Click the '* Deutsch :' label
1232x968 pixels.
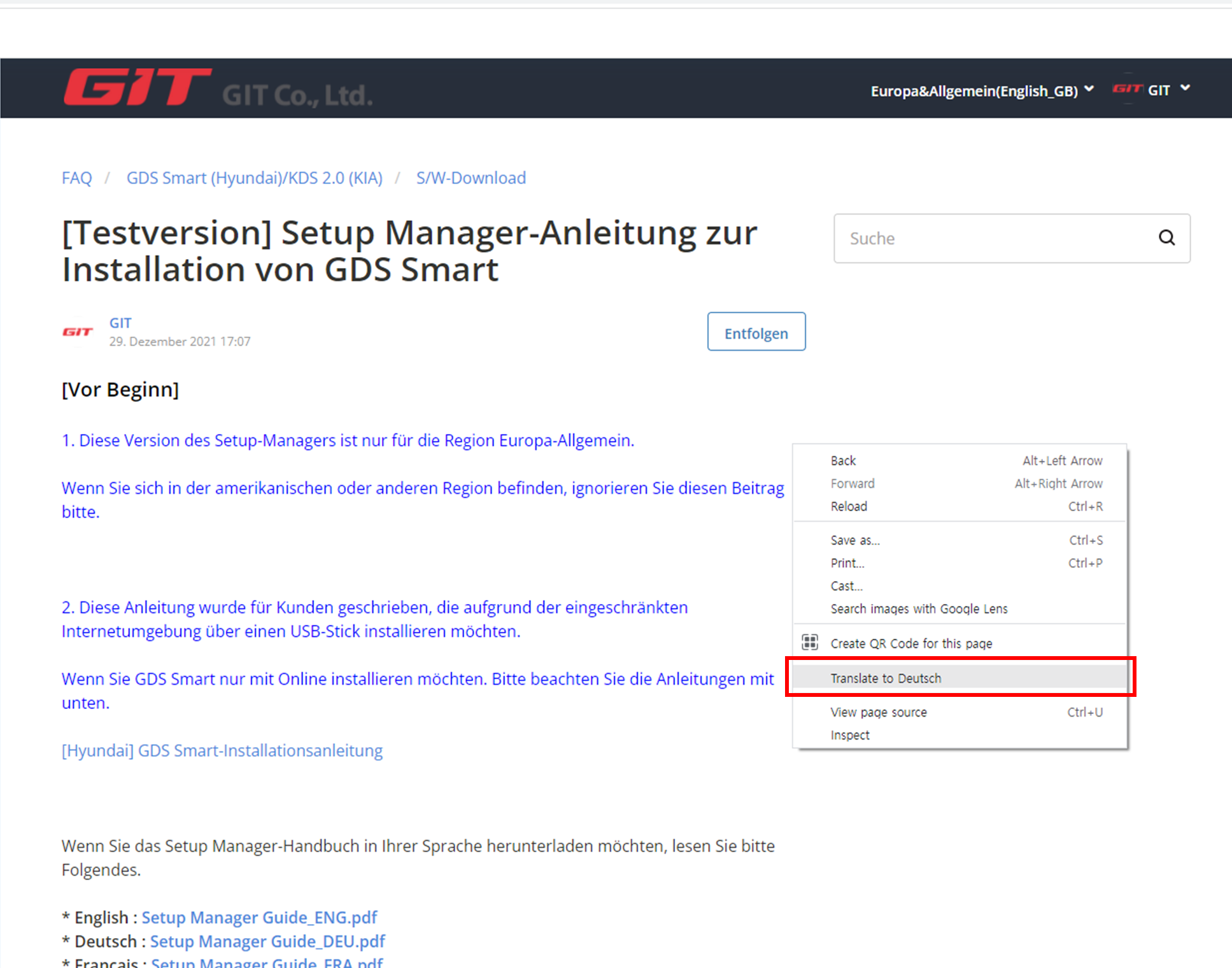(x=104, y=941)
